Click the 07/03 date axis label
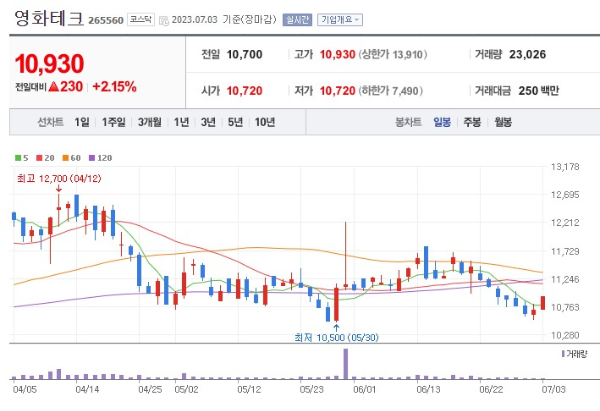This screenshot has height=411, width=600. click(553, 390)
